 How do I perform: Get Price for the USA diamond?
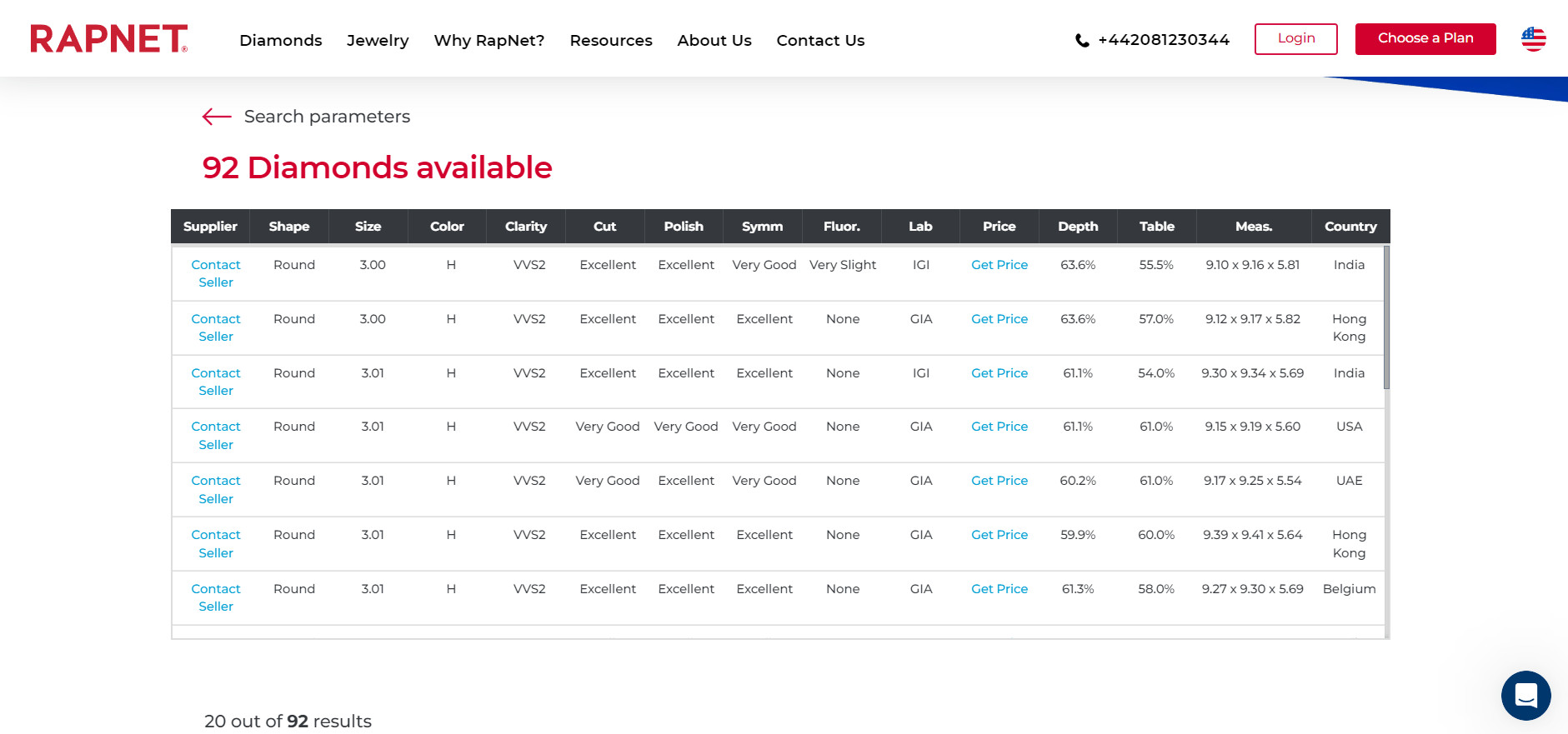[x=999, y=427]
